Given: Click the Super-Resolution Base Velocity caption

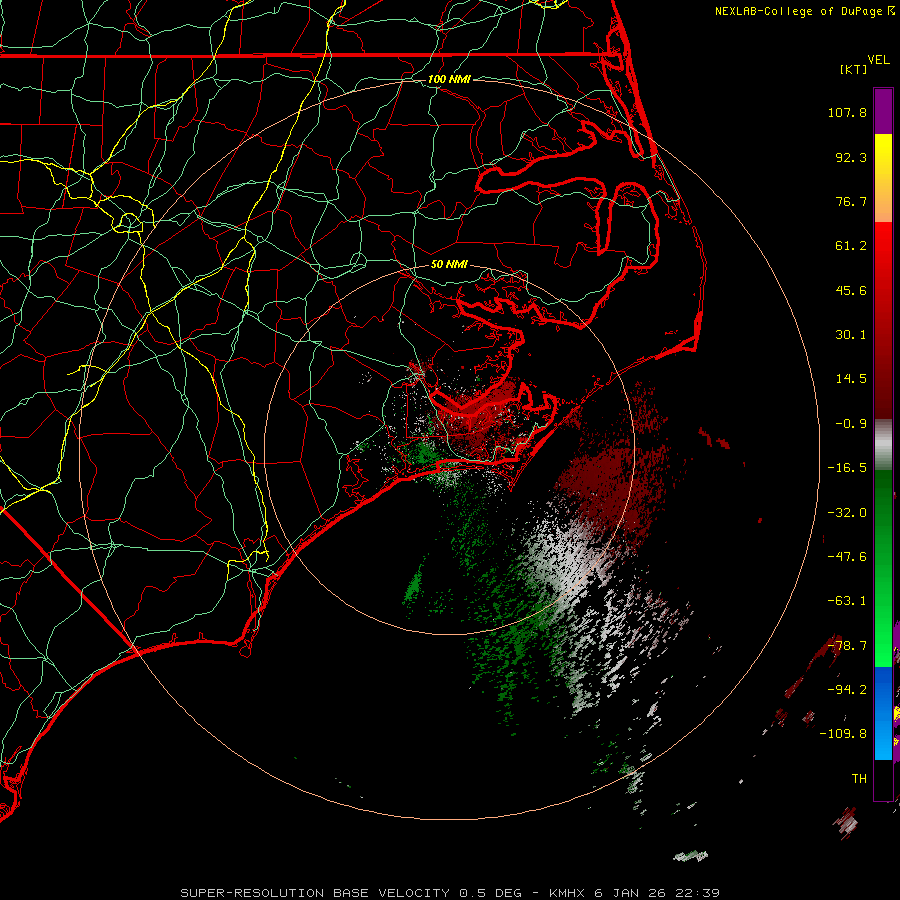Looking at the screenshot, I should coord(450,893).
